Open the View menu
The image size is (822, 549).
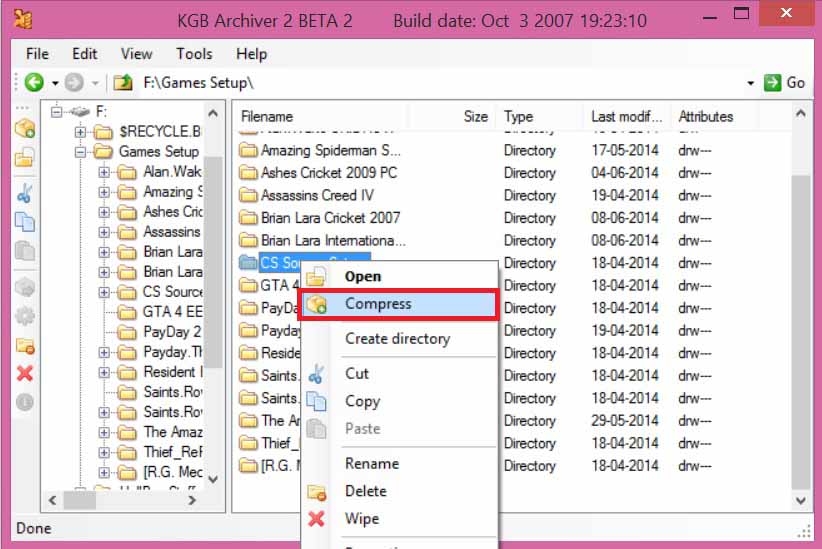(136, 54)
